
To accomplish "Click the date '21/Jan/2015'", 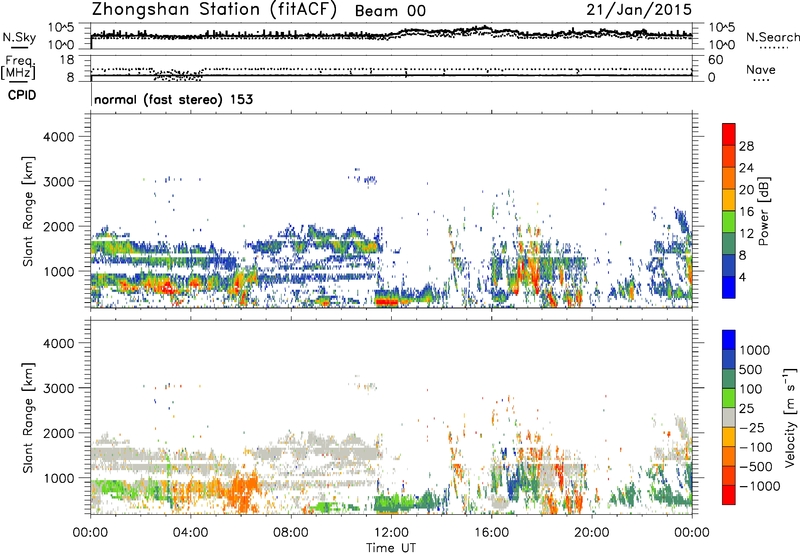I will 639,10.
